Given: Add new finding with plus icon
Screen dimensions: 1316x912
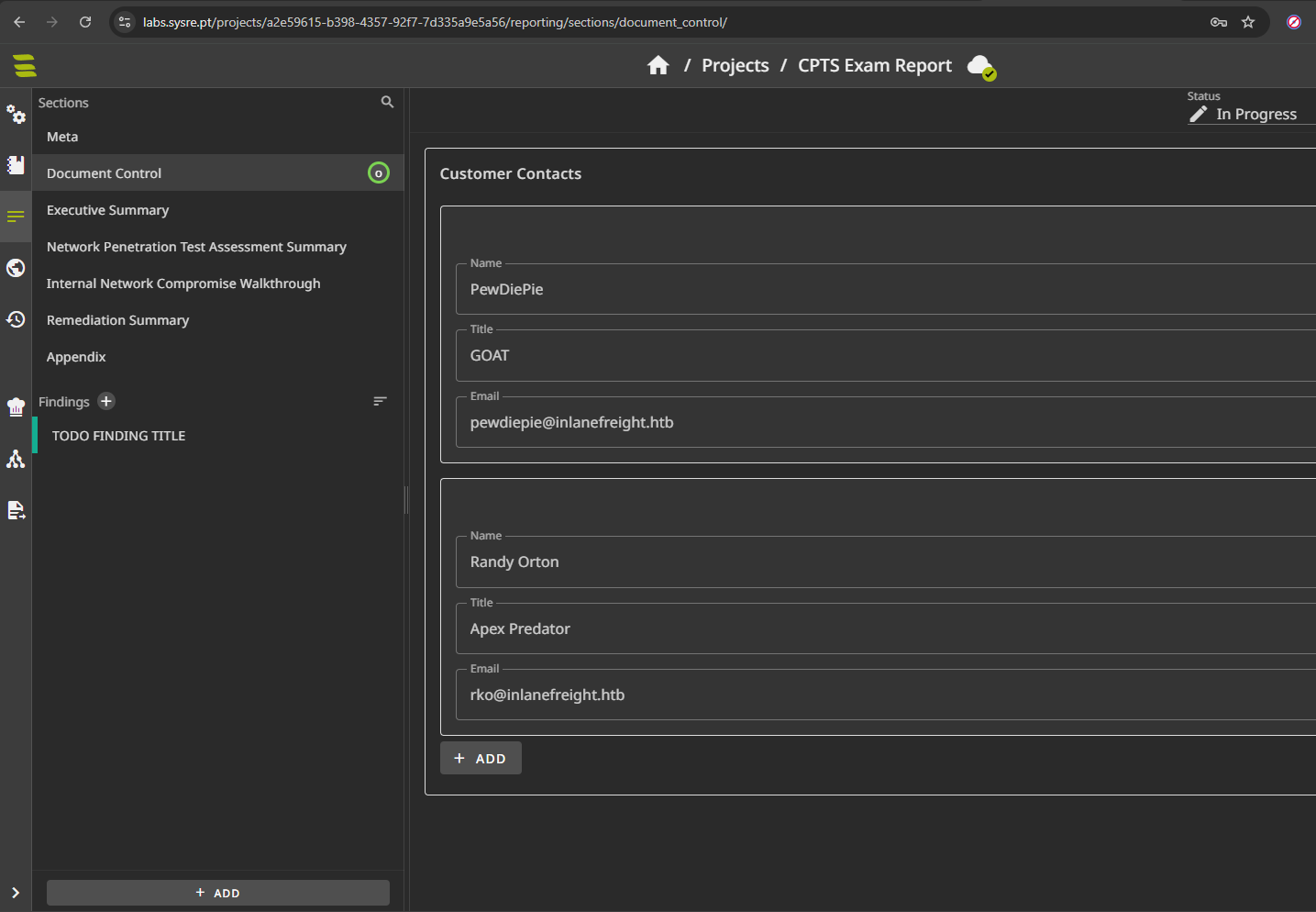Looking at the screenshot, I should 106,402.
